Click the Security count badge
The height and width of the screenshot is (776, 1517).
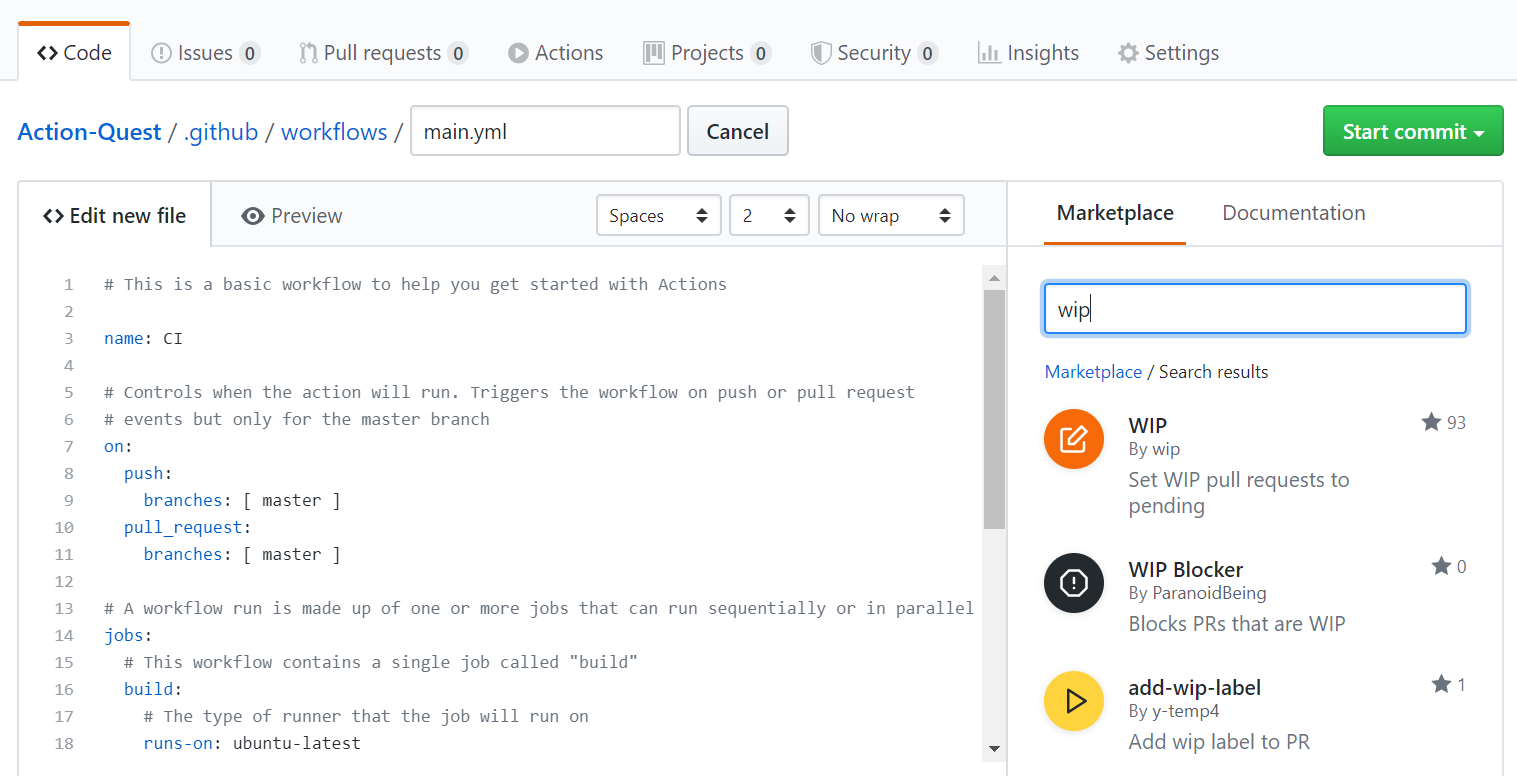point(928,54)
